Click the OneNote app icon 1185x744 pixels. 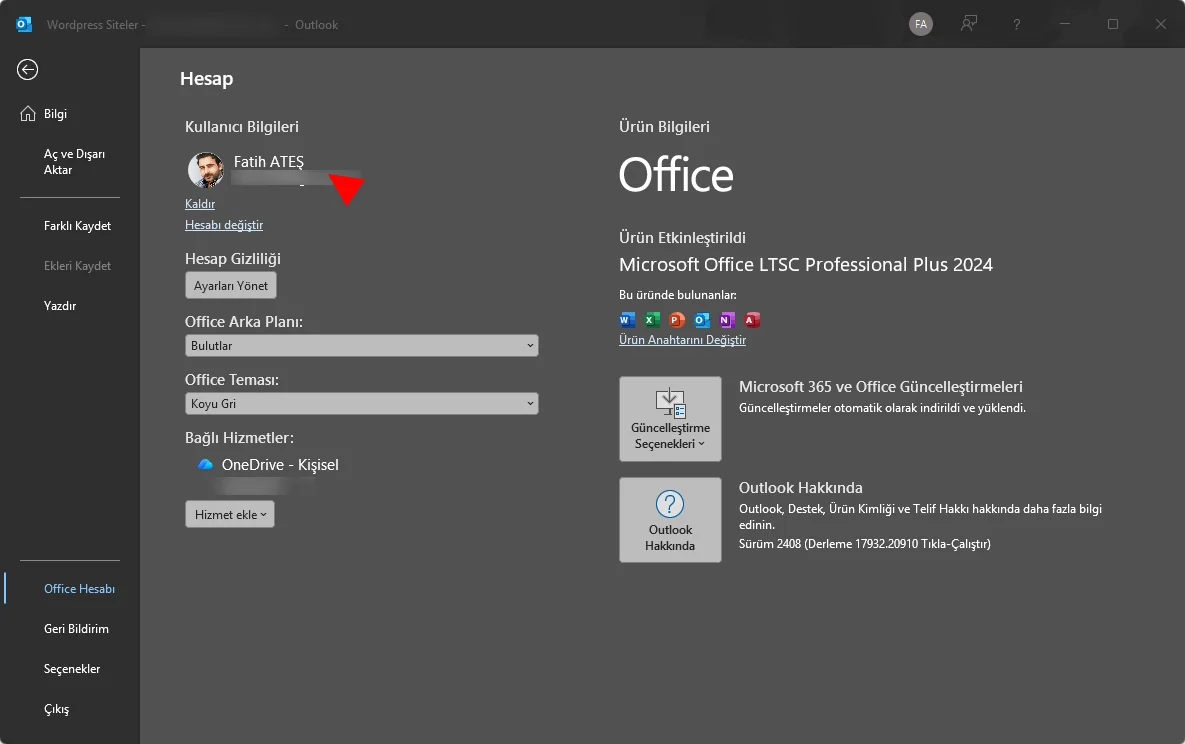726,320
